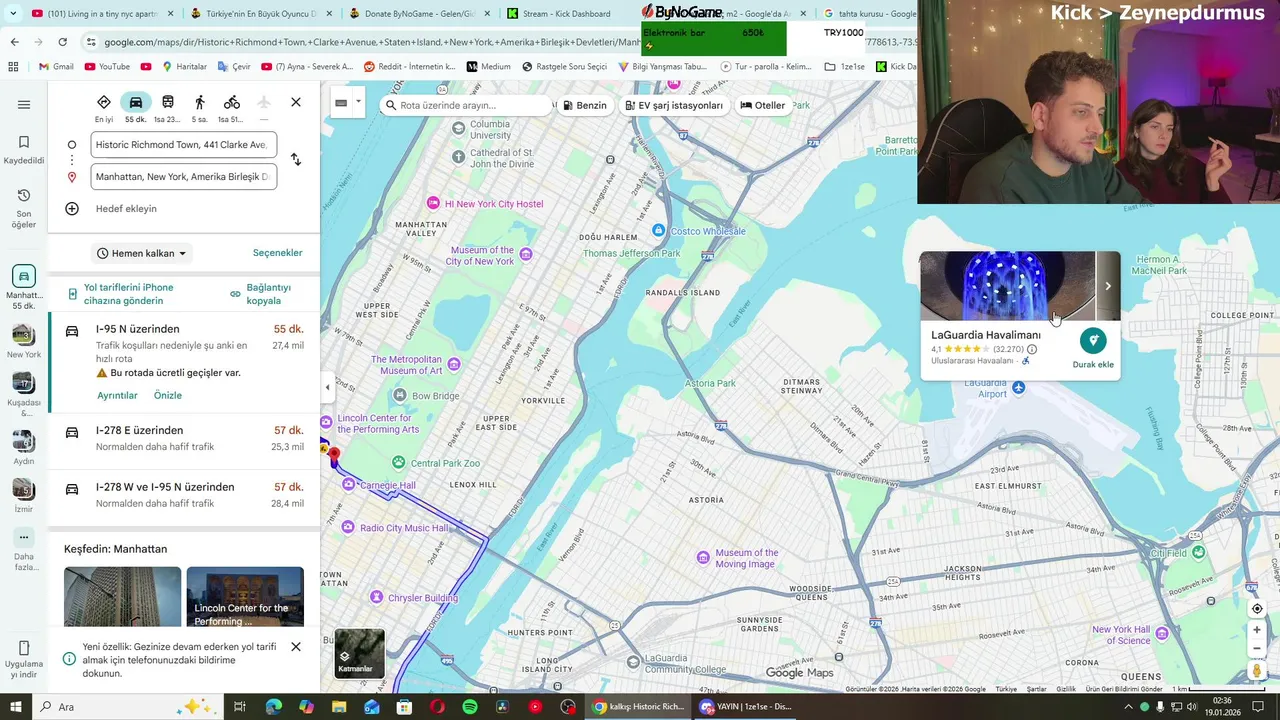Image resolution: width=1280 pixels, height=720 pixels.
Task: Zoom in the map
Action: [x=1257, y=630]
